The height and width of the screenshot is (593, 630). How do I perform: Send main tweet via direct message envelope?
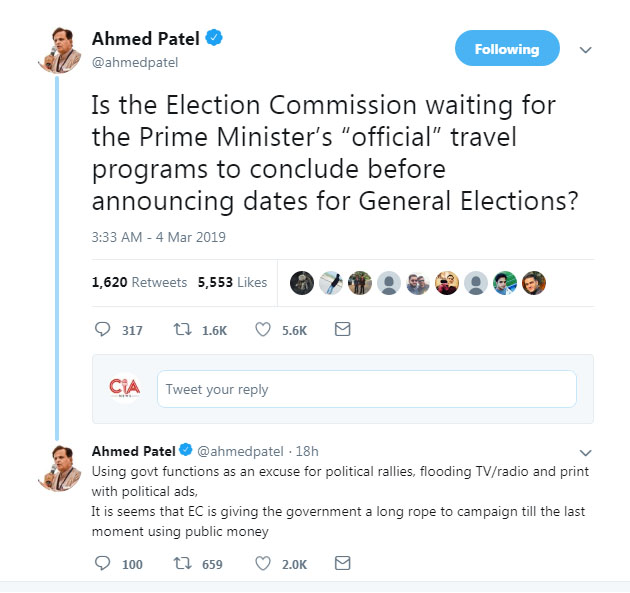[x=342, y=329]
